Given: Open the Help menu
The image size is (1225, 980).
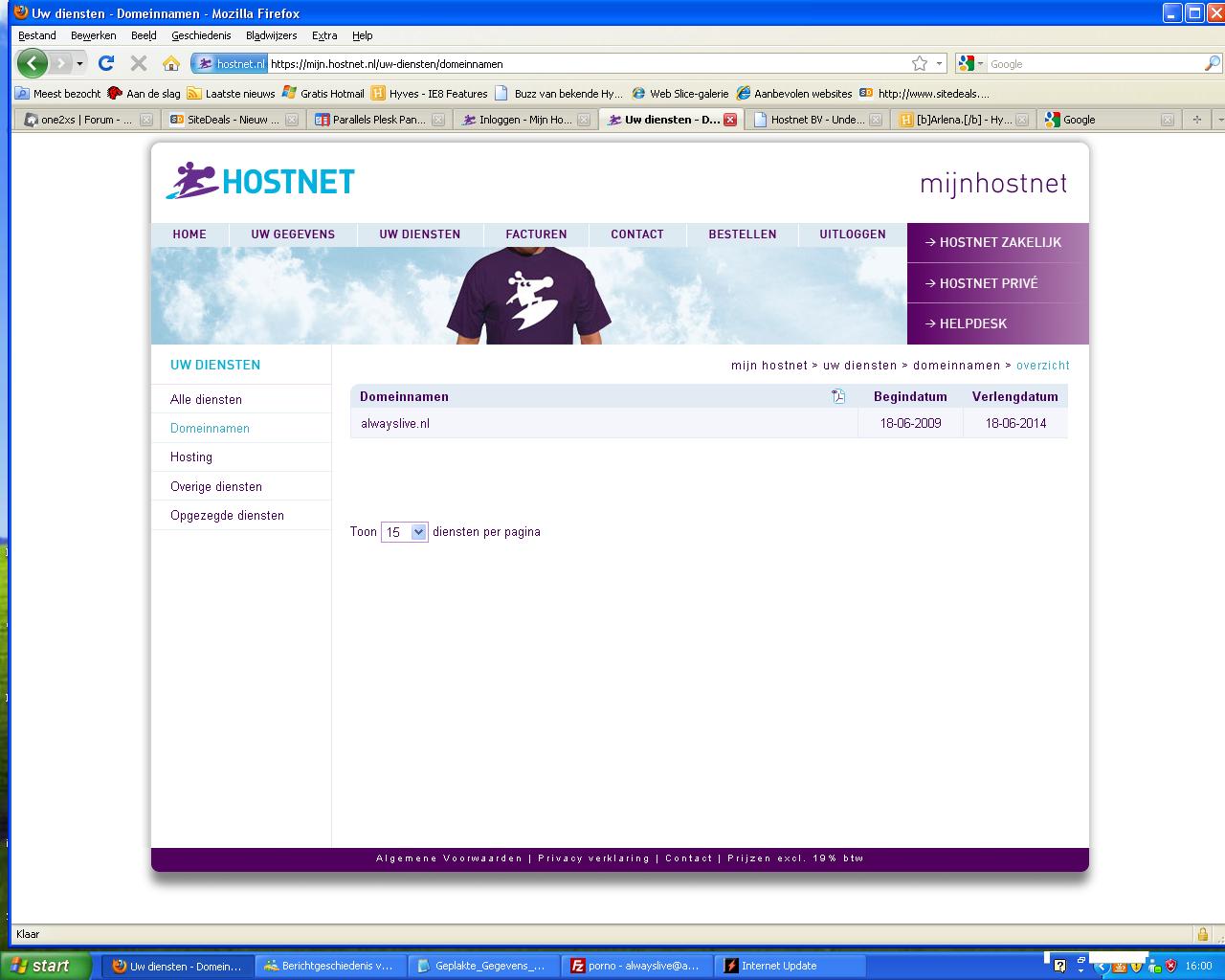Looking at the screenshot, I should [363, 35].
